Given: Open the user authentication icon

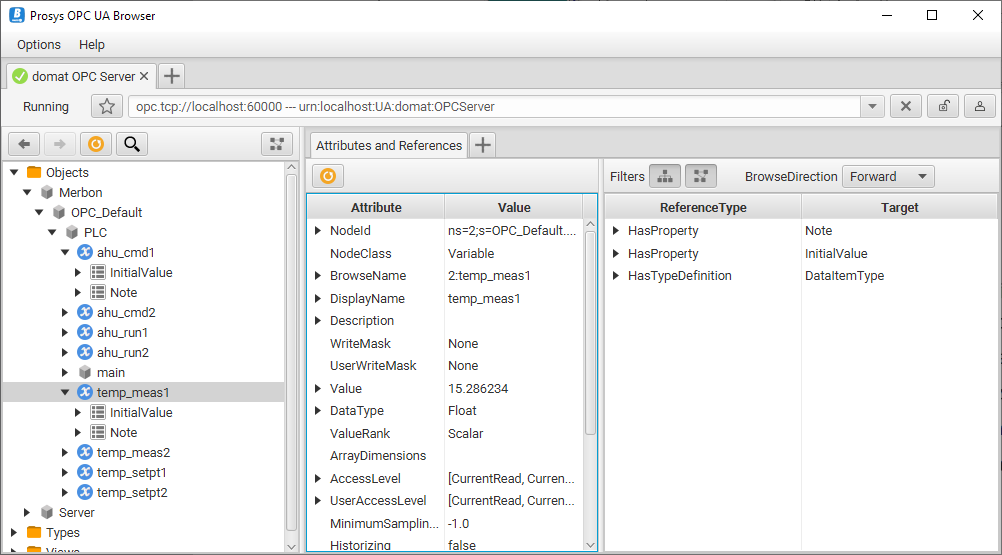Looking at the screenshot, I should point(979,106).
